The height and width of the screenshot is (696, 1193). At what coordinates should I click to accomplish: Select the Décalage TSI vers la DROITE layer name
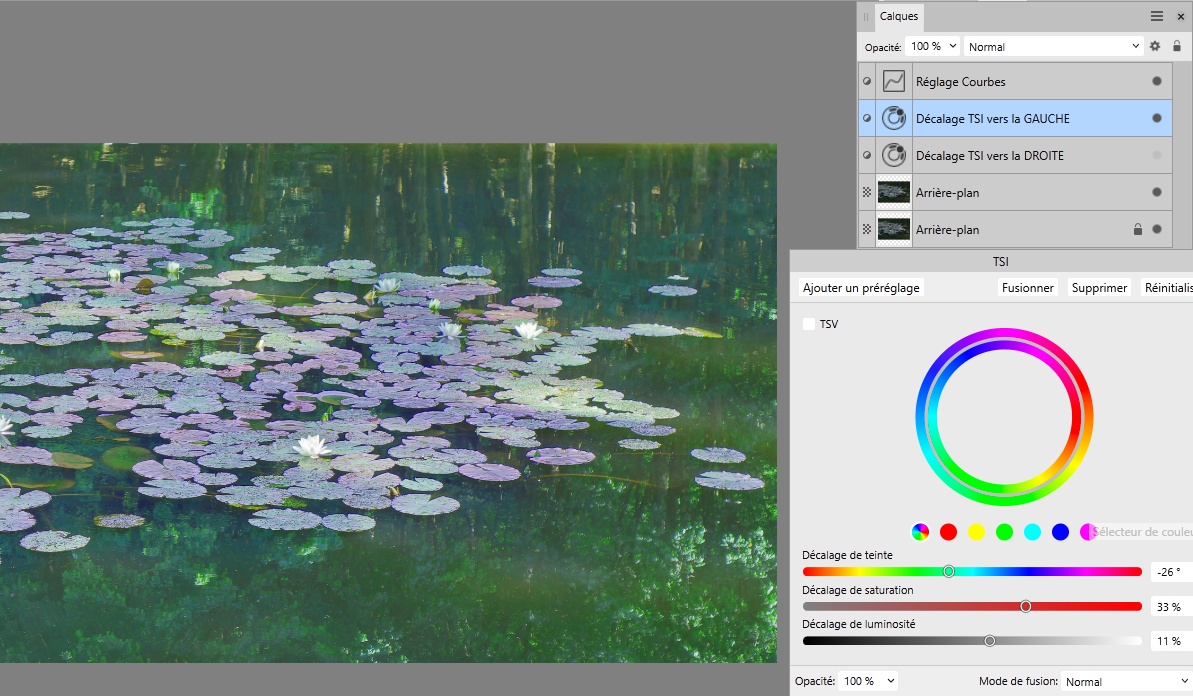(990, 155)
